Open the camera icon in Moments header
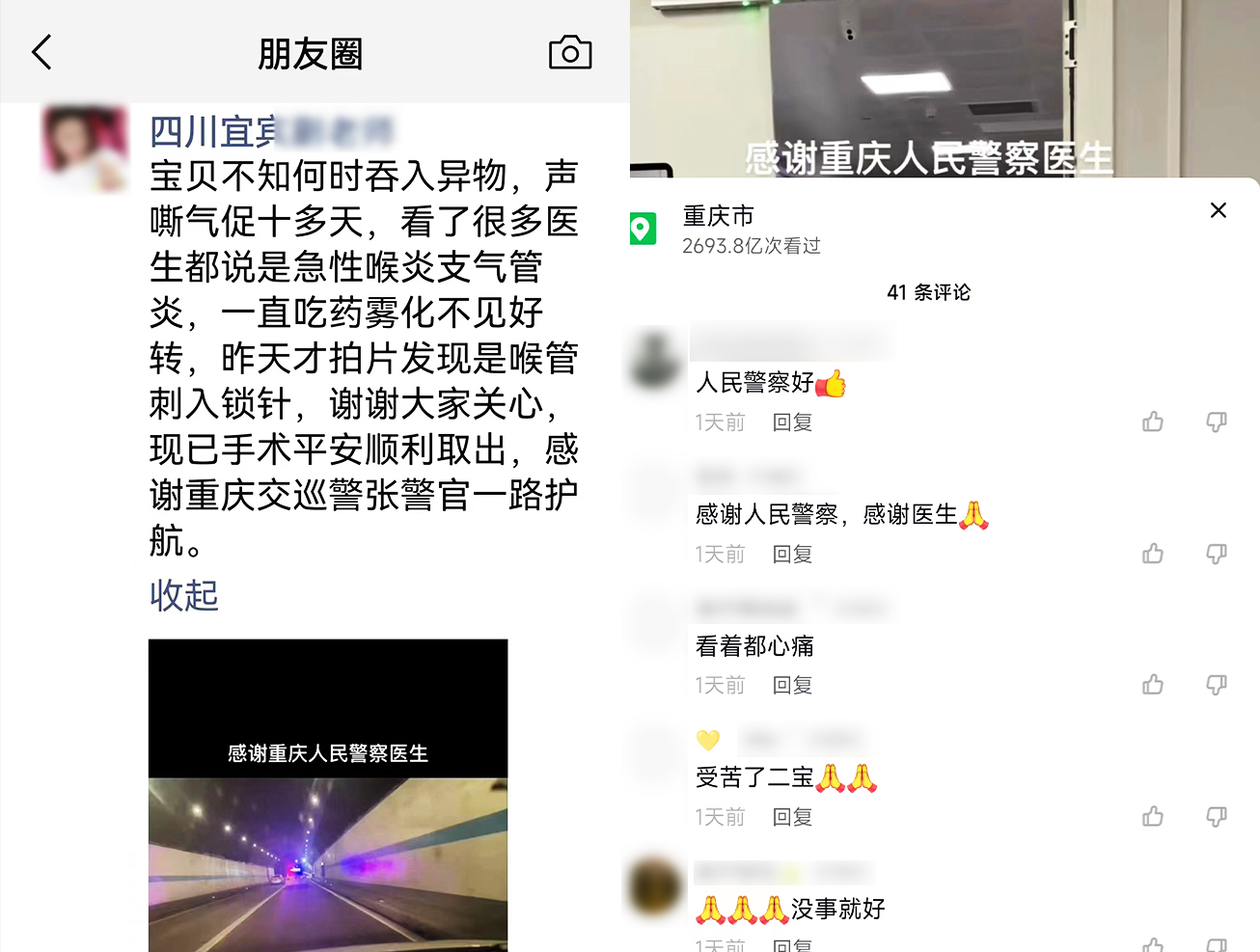The height and width of the screenshot is (952, 1260). (x=570, y=52)
